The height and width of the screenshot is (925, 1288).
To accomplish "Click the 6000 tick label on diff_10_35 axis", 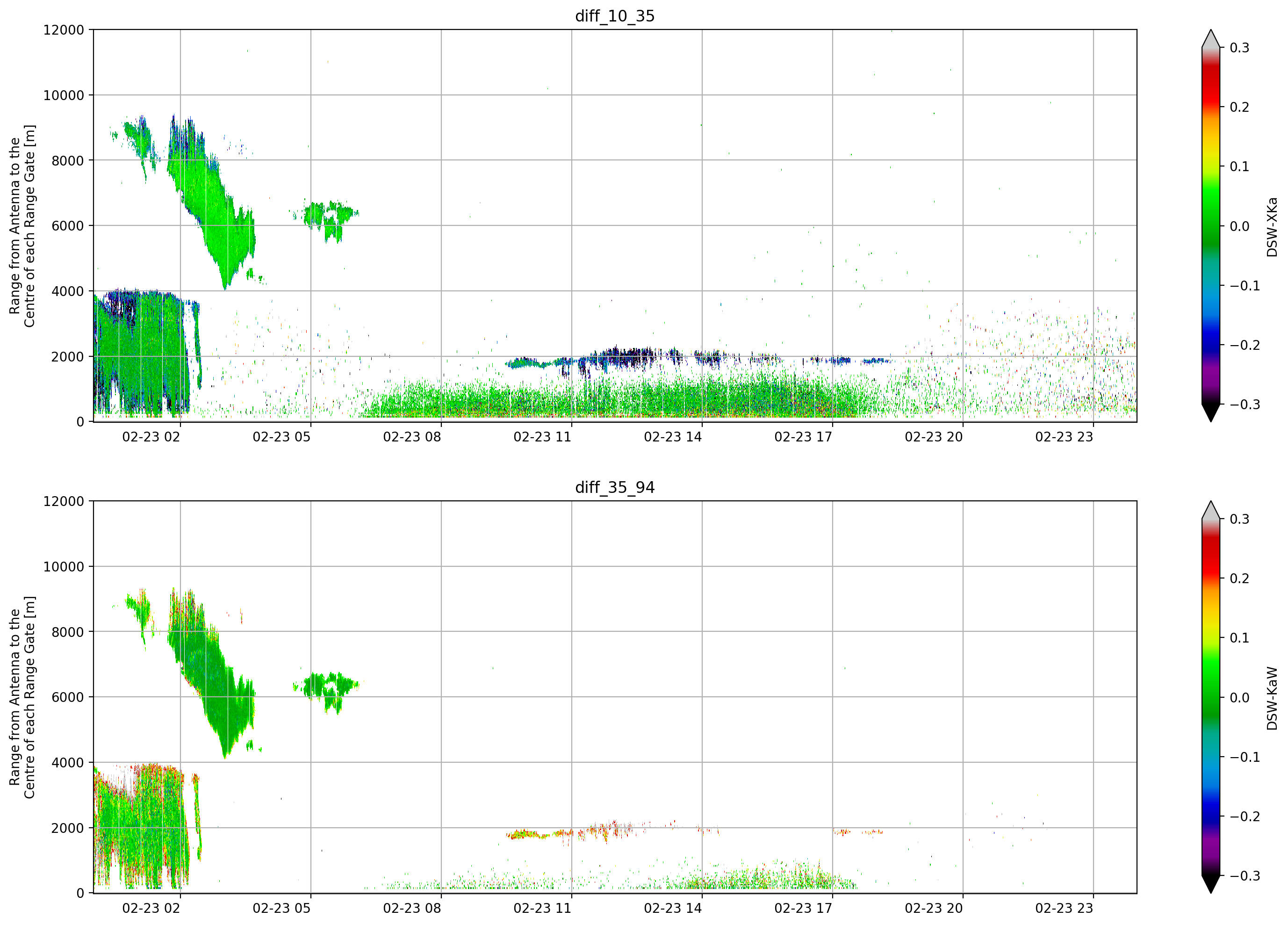I will click(x=68, y=226).
